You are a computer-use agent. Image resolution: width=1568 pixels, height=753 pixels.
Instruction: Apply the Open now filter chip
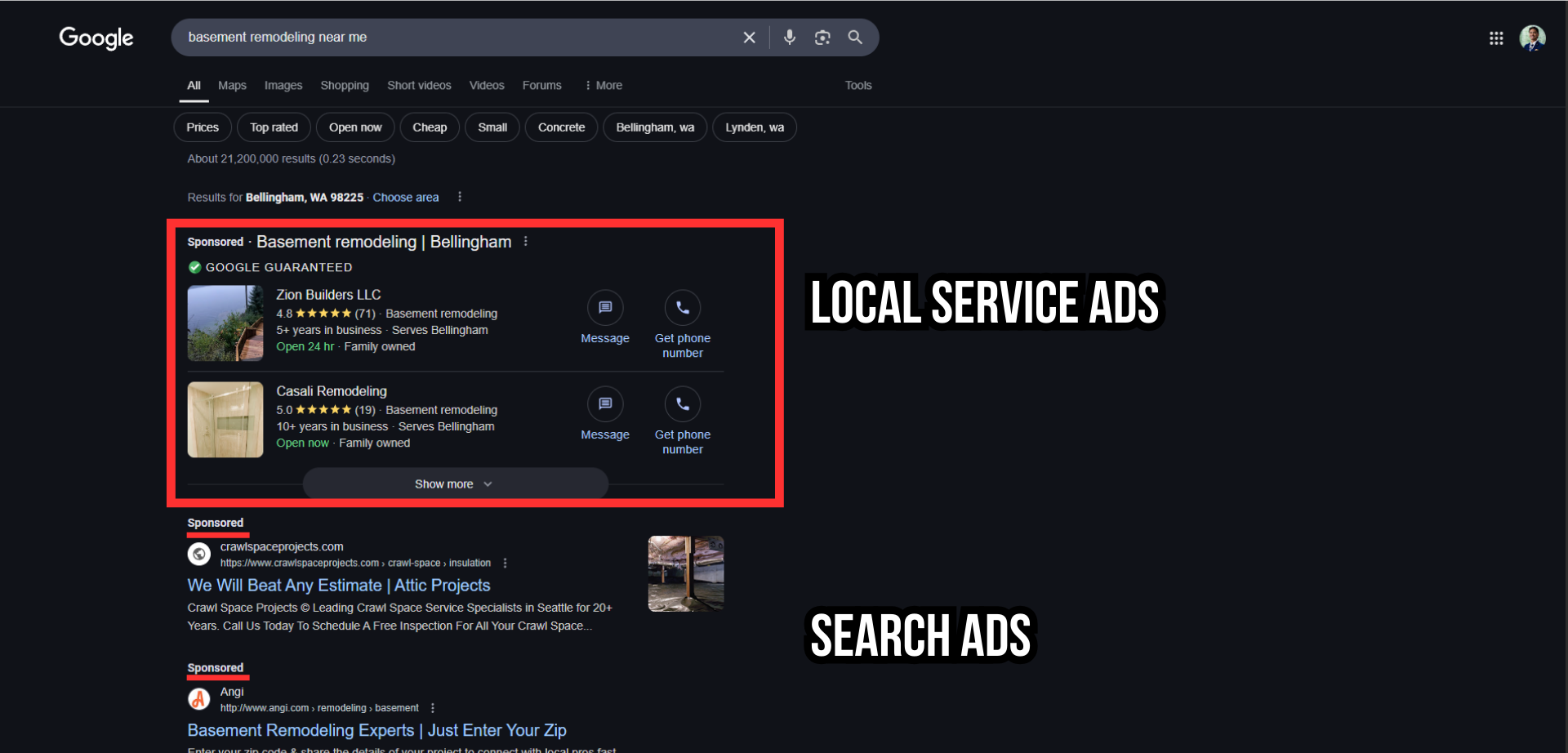click(355, 127)
